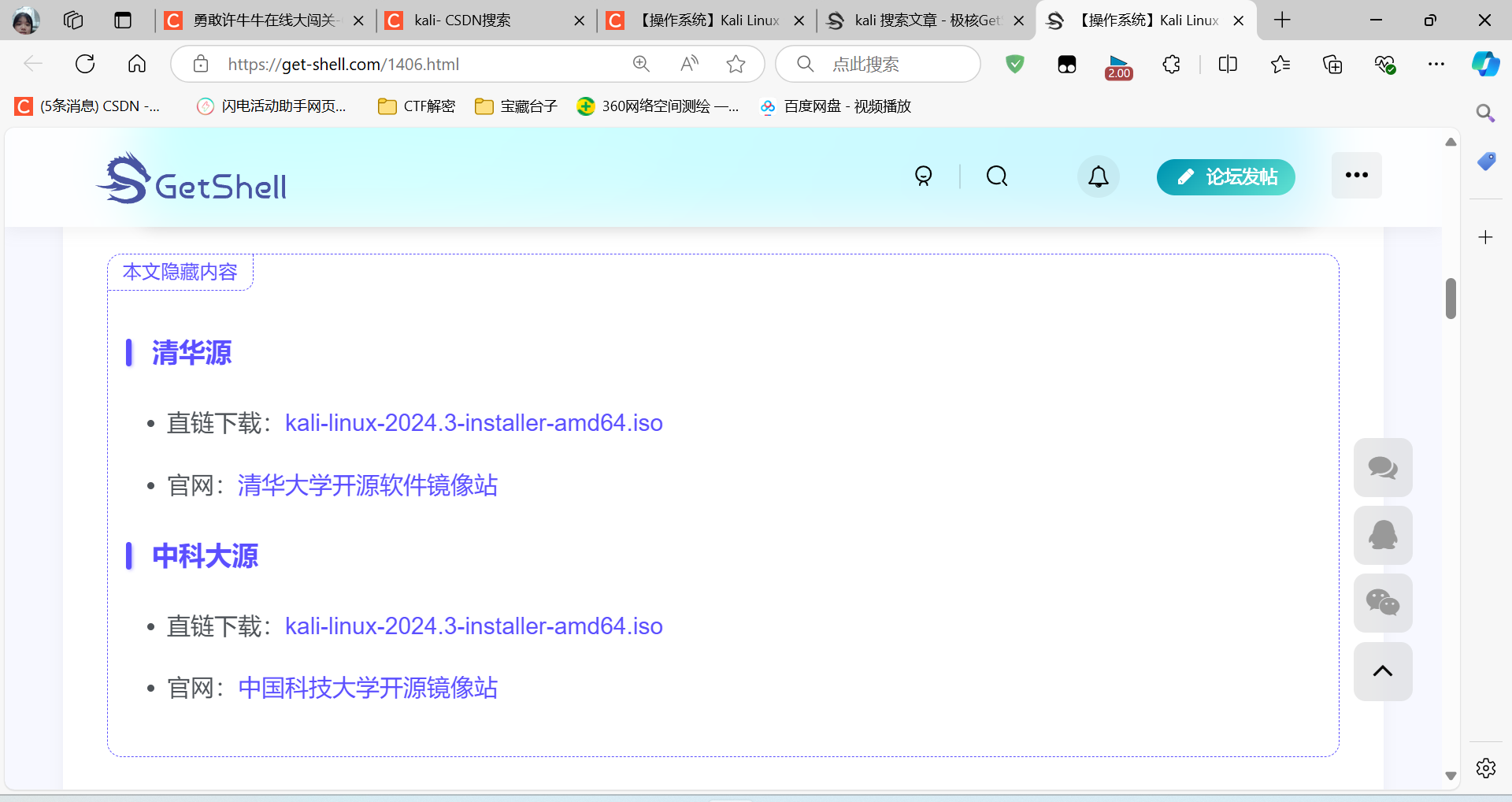Open the QQ penguin floating button
The image size is (1512, 802).
click(1383, 536)
